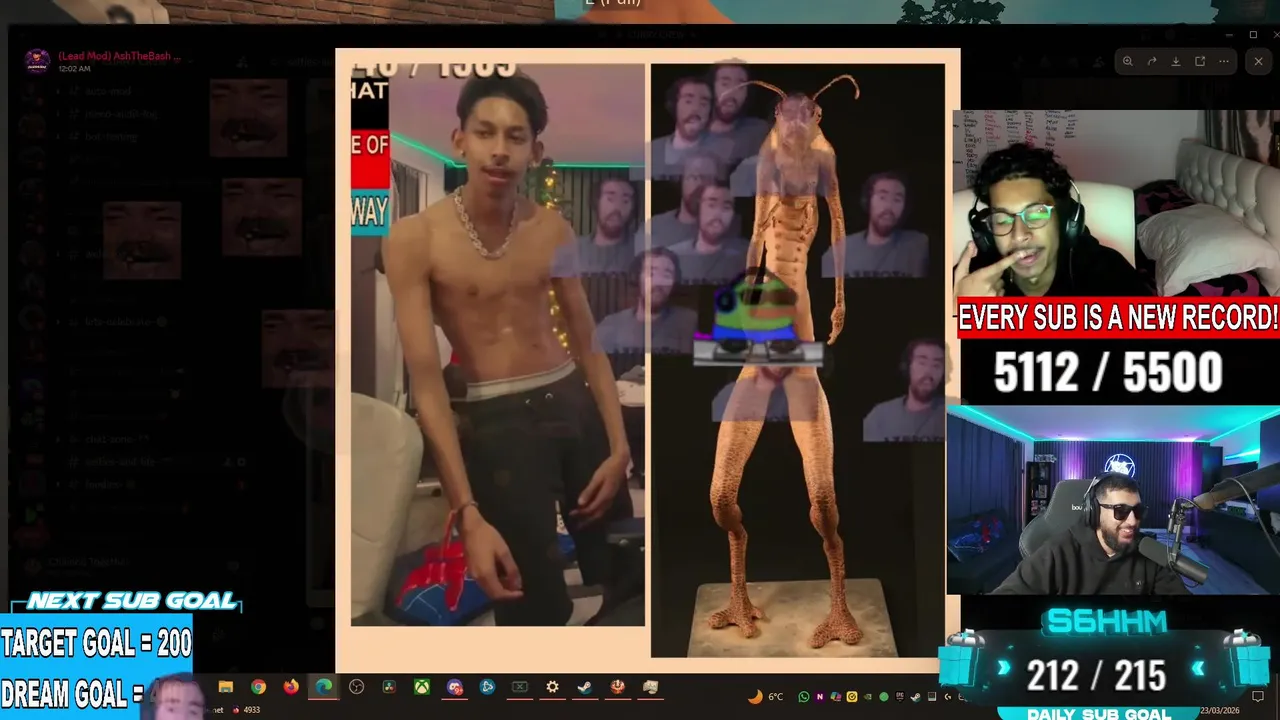The height and width of the screenshot is (720, 1280).
Task: Download the image with the download icon
Action: (1176, 61)
